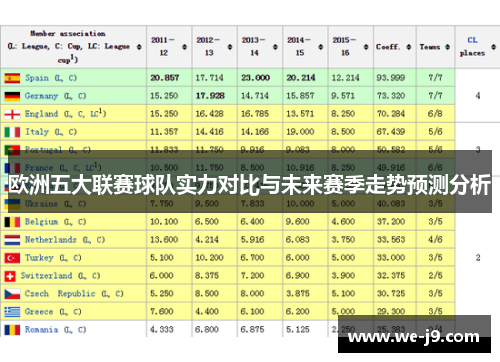Click the Greece flag icon
Viewport: 500px width, 362px height.
[x=12, y=312]
